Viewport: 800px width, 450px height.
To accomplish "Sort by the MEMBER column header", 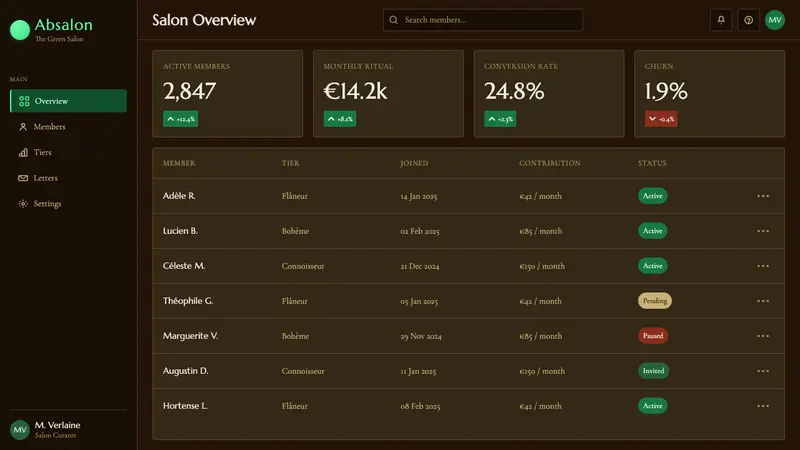I will click(x=179, y=163).
